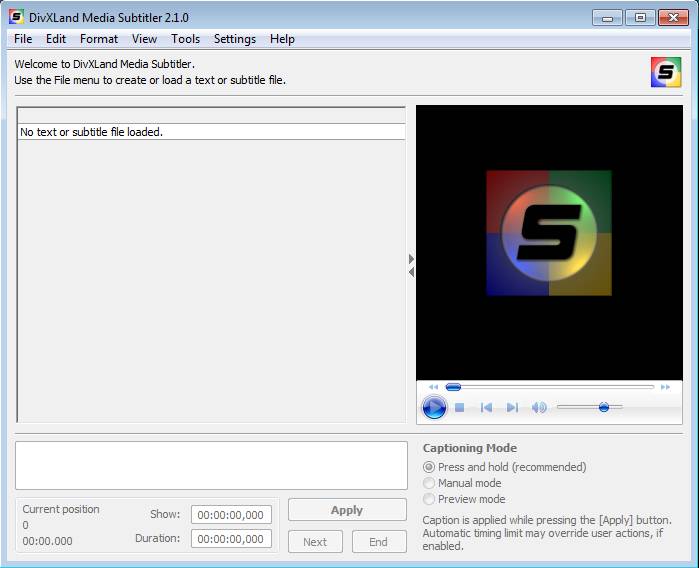Open the File menu
The height and width of the screenshot is (568, 699).
[23, 39]
